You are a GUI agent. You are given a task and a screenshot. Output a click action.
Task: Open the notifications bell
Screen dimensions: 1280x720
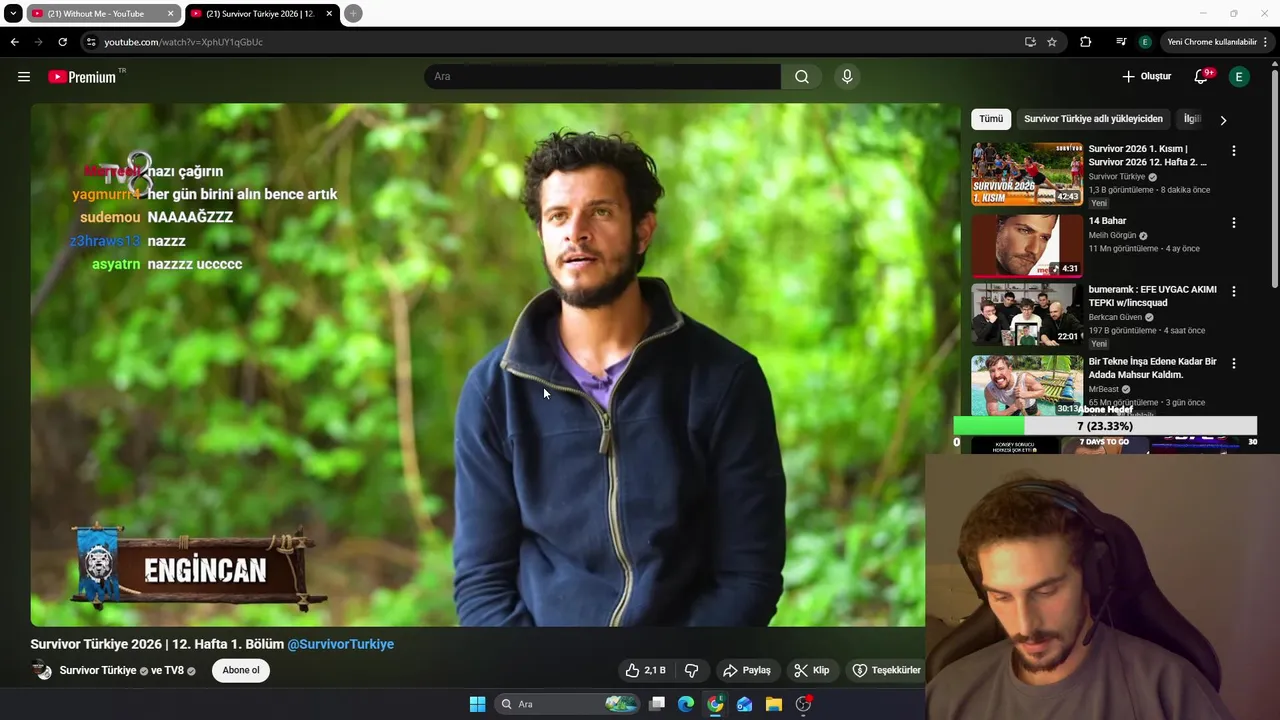coord(1202,77)
